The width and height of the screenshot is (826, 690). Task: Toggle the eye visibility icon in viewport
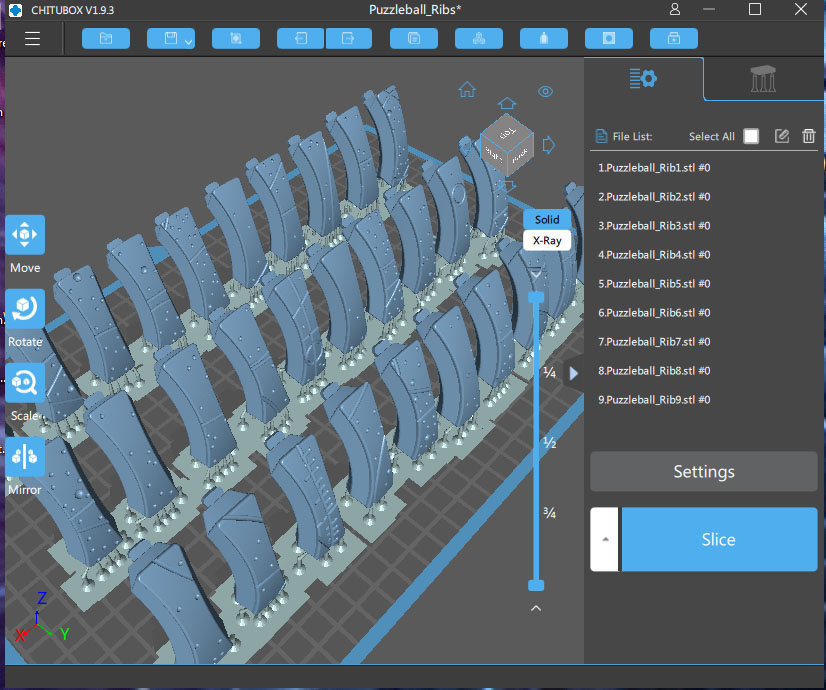coord(545,92)
